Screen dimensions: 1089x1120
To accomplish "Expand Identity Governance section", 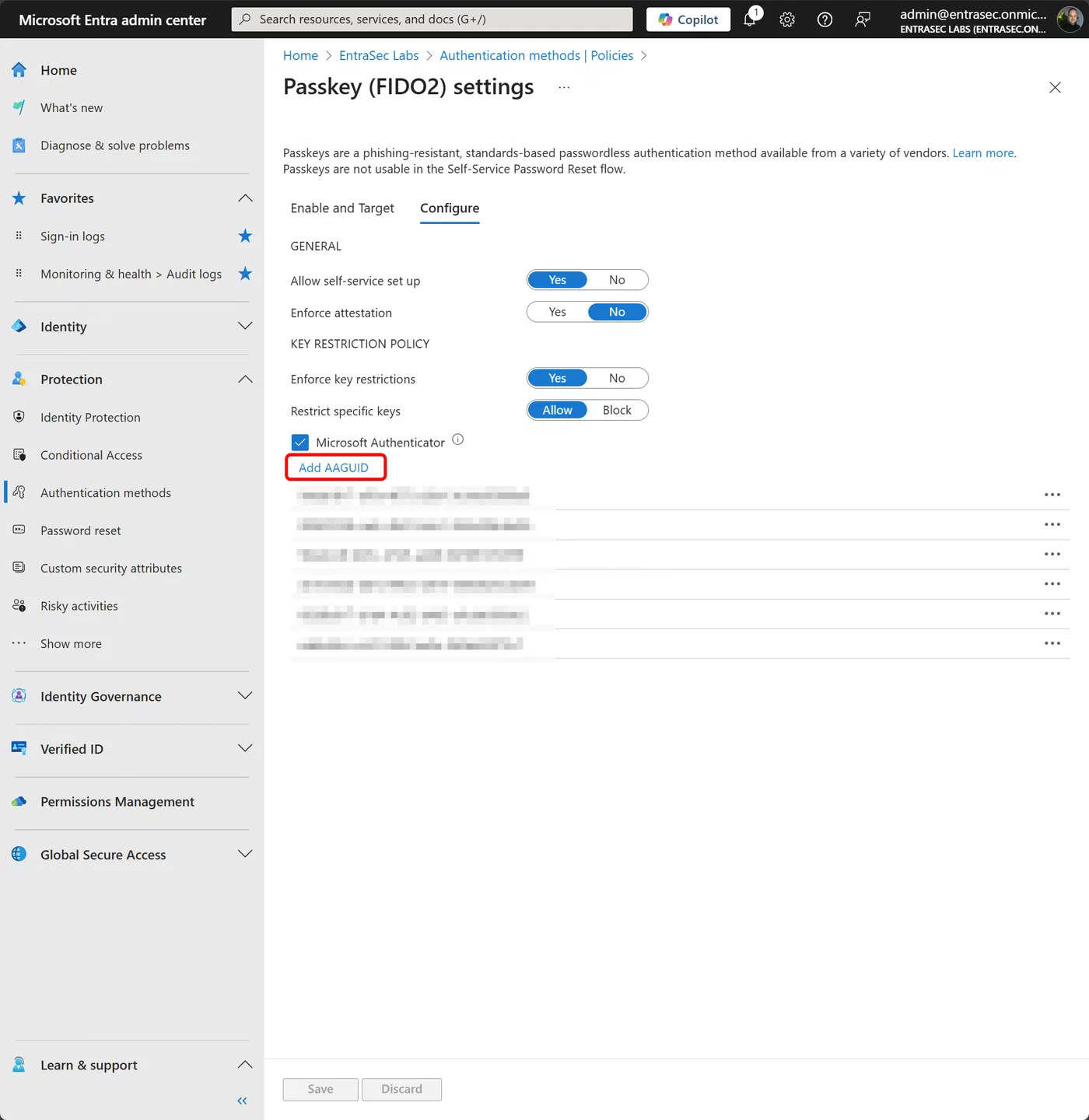I will pos(245,696).
